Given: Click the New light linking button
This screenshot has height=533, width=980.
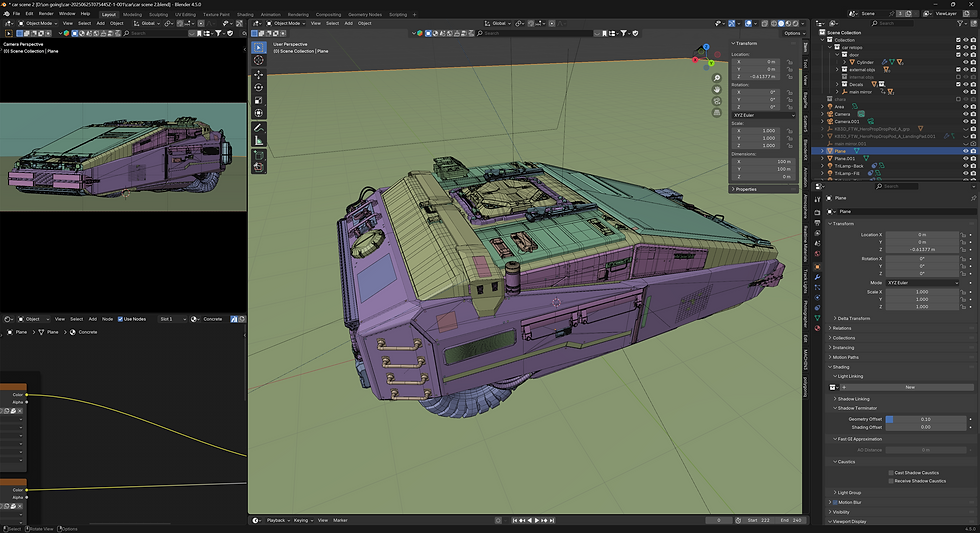Looking at the screenshot, I should [x=909, y=386].
